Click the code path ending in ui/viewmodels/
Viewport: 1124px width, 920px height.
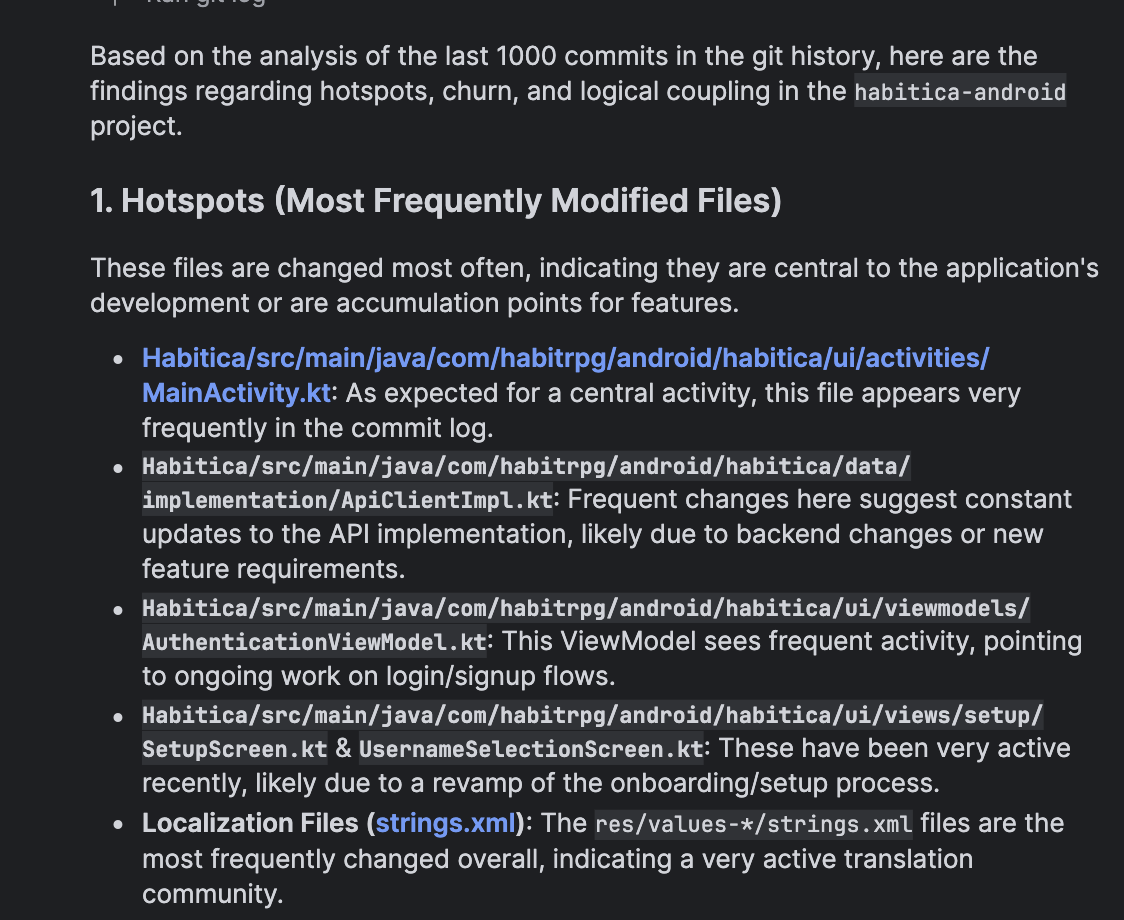coord(585,608)
